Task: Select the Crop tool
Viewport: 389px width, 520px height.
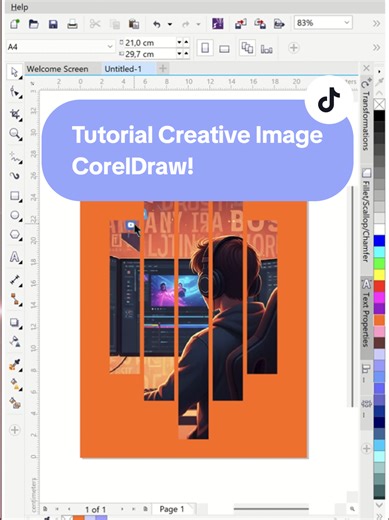Action: [x=15, y=114]
